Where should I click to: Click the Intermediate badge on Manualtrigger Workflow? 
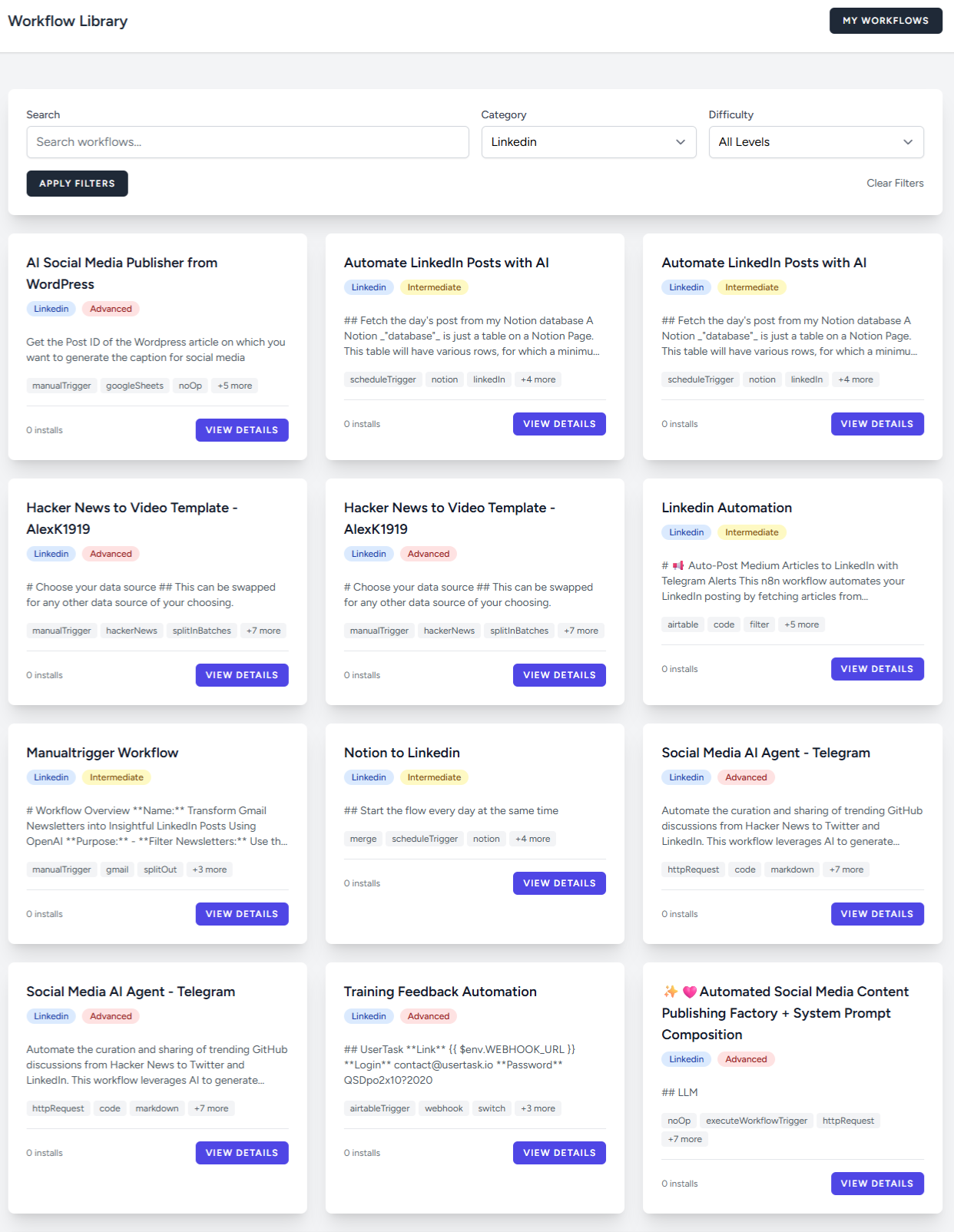click(116, 777)
